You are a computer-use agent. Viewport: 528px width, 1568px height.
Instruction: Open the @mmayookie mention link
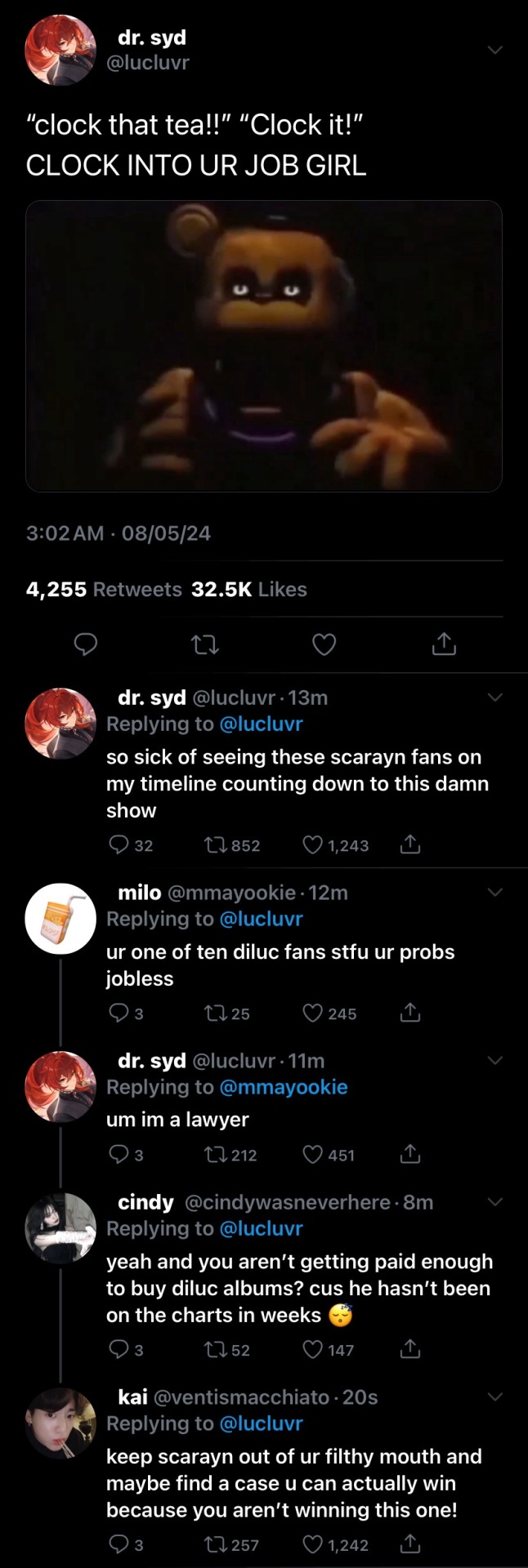pos(284,1087)
